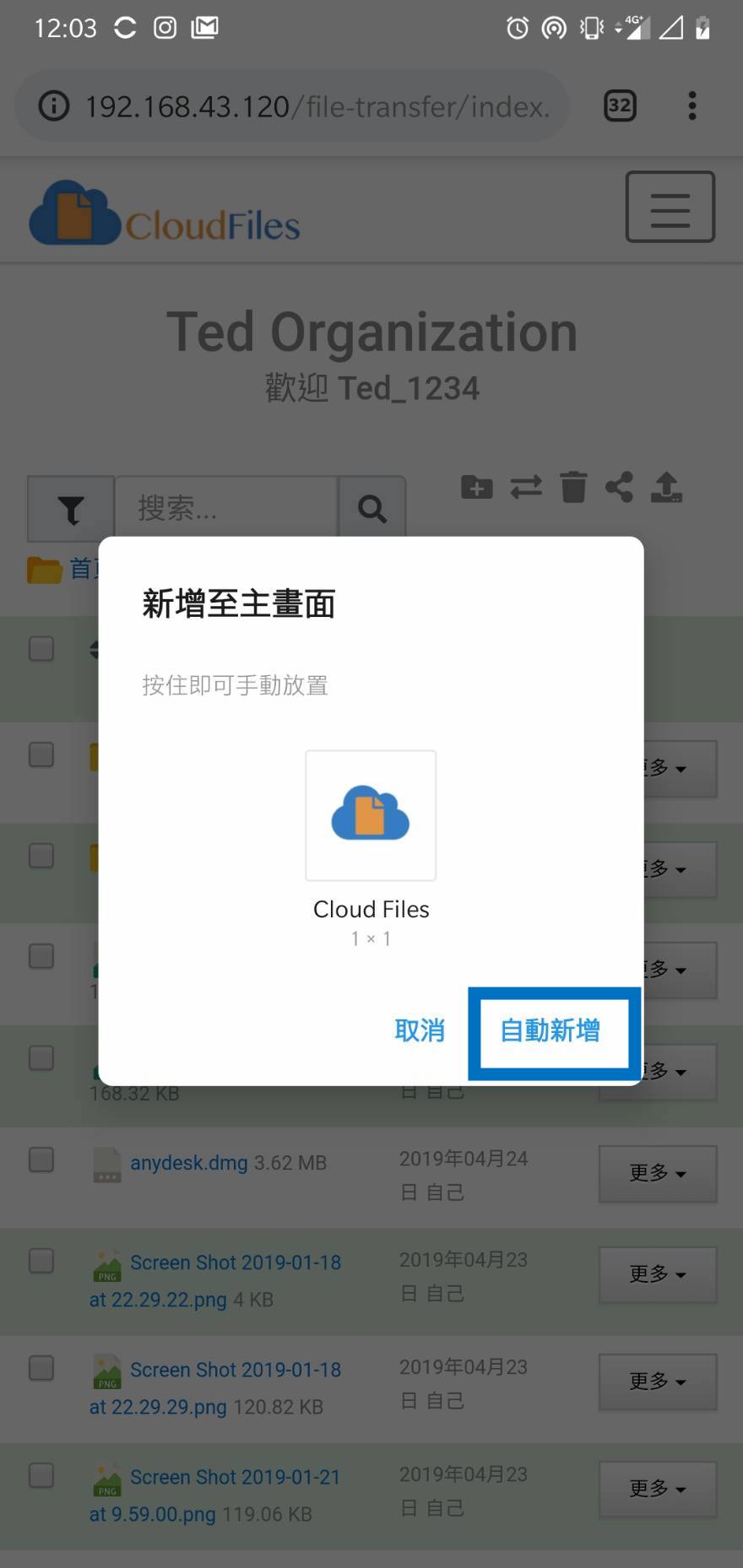Tap the Cloud Files shortcut icon preview
Viewport: 743px width, 1568px height.
tap(371, 815)
